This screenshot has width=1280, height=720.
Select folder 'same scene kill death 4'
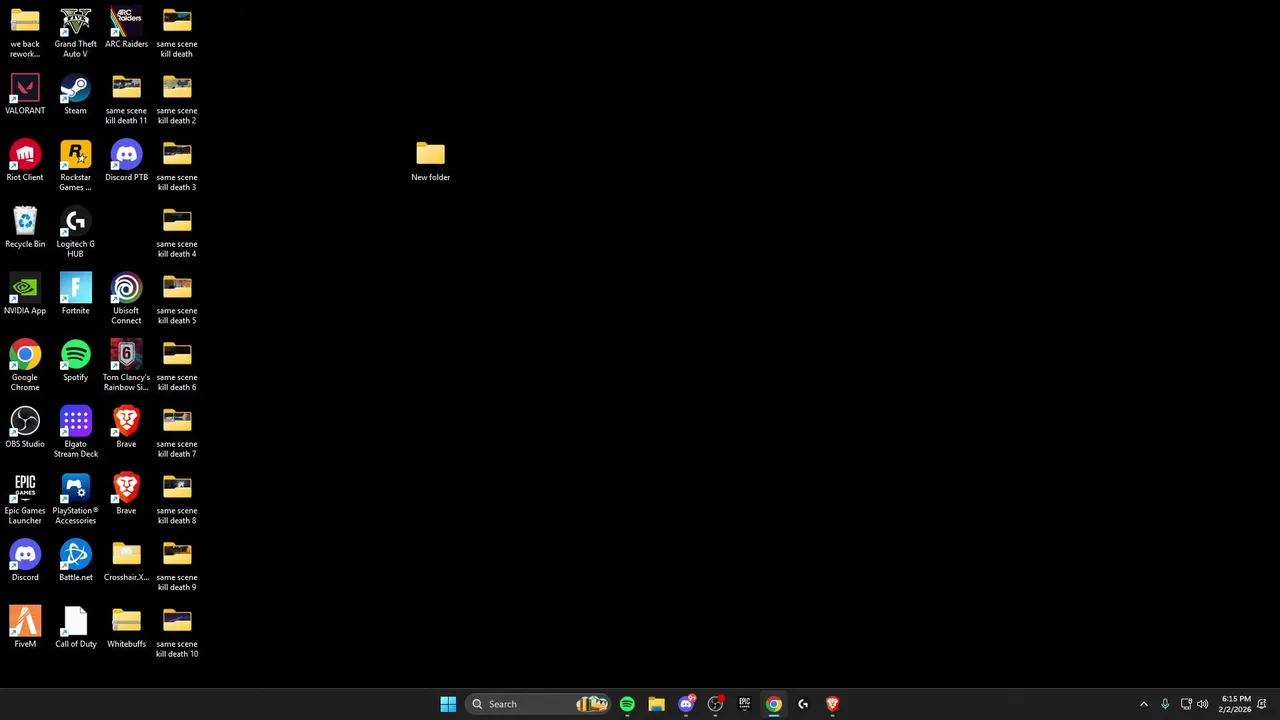point(177,233)
